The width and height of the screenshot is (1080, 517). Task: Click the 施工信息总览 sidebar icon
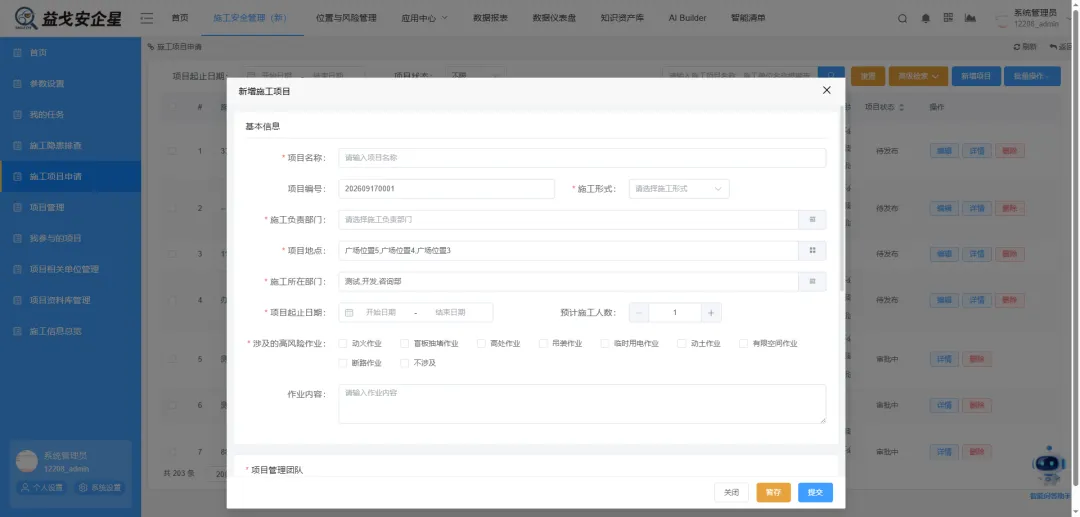[x=18, y=331]
